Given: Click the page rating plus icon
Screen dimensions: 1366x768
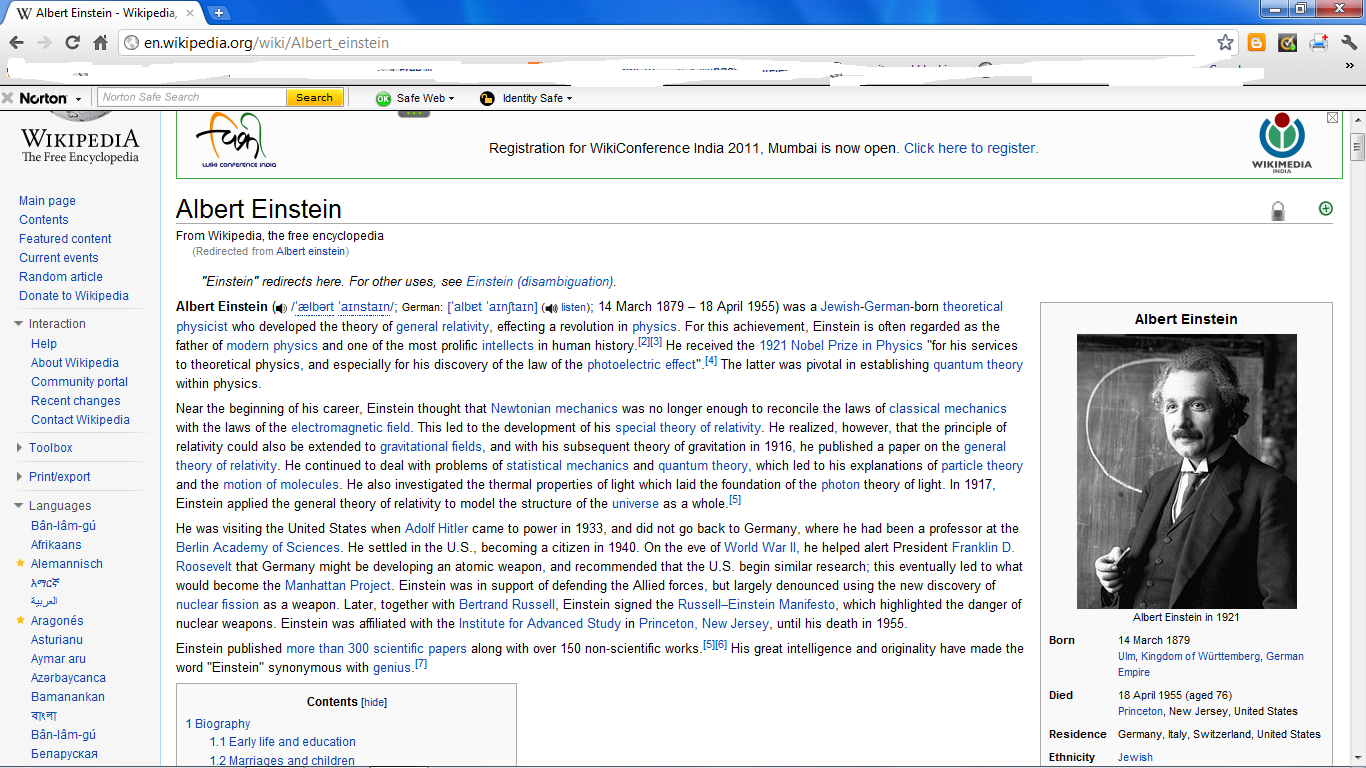Looking at the screenshot, I should coord(1325,208).
